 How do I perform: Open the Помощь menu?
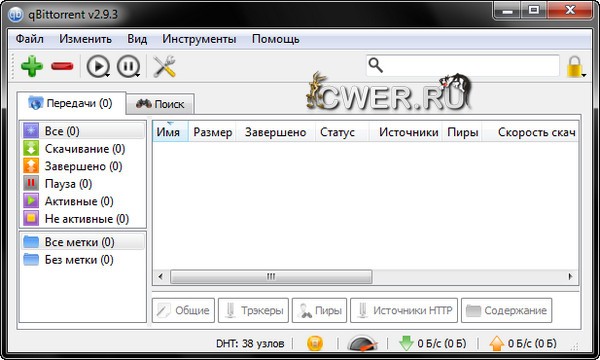tap(276, 39)
